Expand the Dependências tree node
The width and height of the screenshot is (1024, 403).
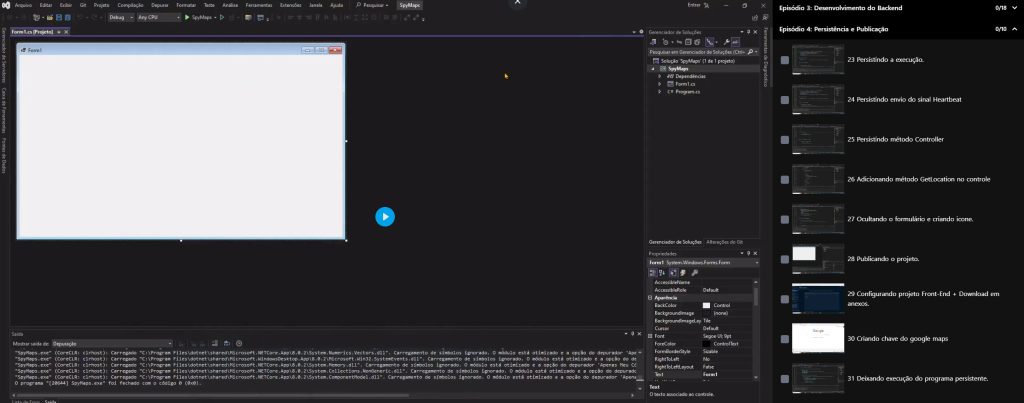660,76
